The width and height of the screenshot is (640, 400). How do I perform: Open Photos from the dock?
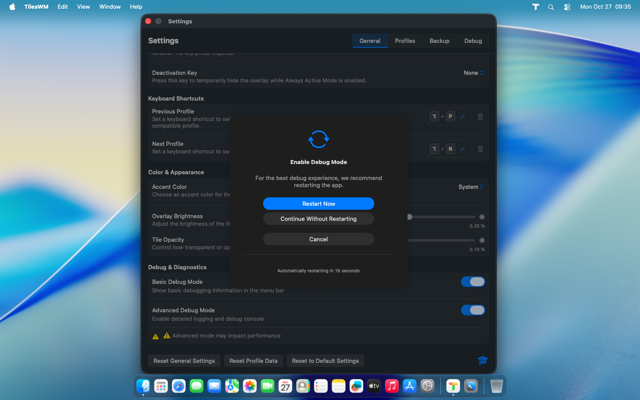tap(250, 386)
